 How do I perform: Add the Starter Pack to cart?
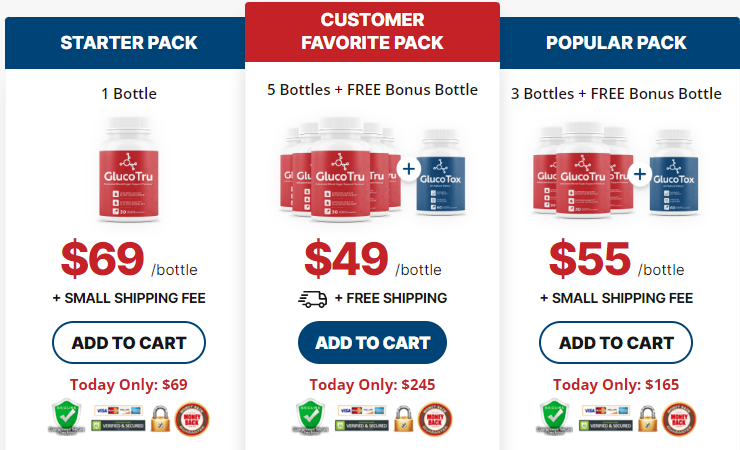pyautogui.click(x=128, y=342)
